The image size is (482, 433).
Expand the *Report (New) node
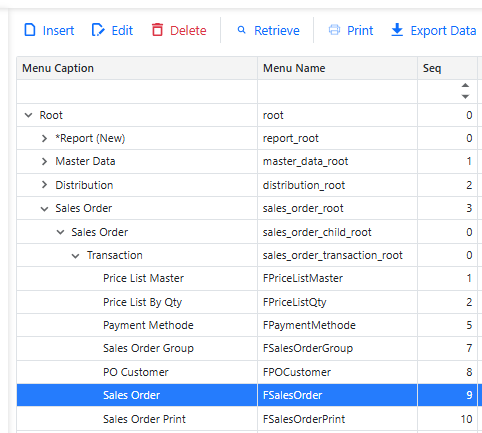pos(44,138)
